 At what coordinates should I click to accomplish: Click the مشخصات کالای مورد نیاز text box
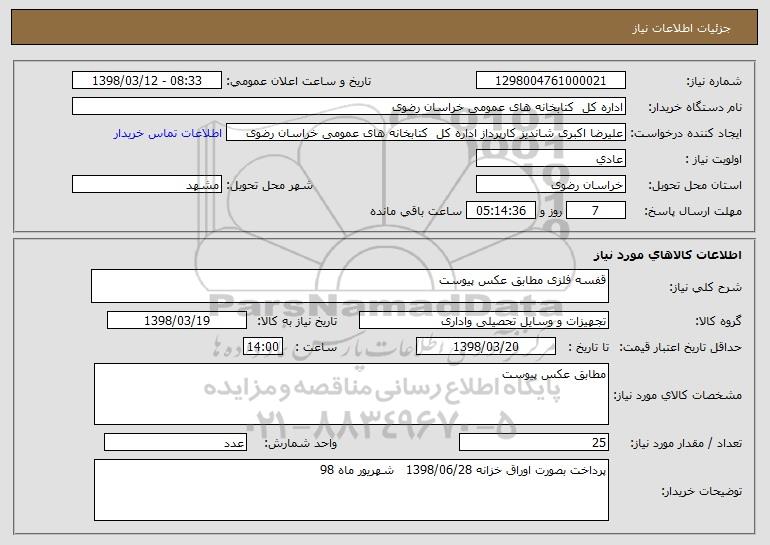(351, 394)
